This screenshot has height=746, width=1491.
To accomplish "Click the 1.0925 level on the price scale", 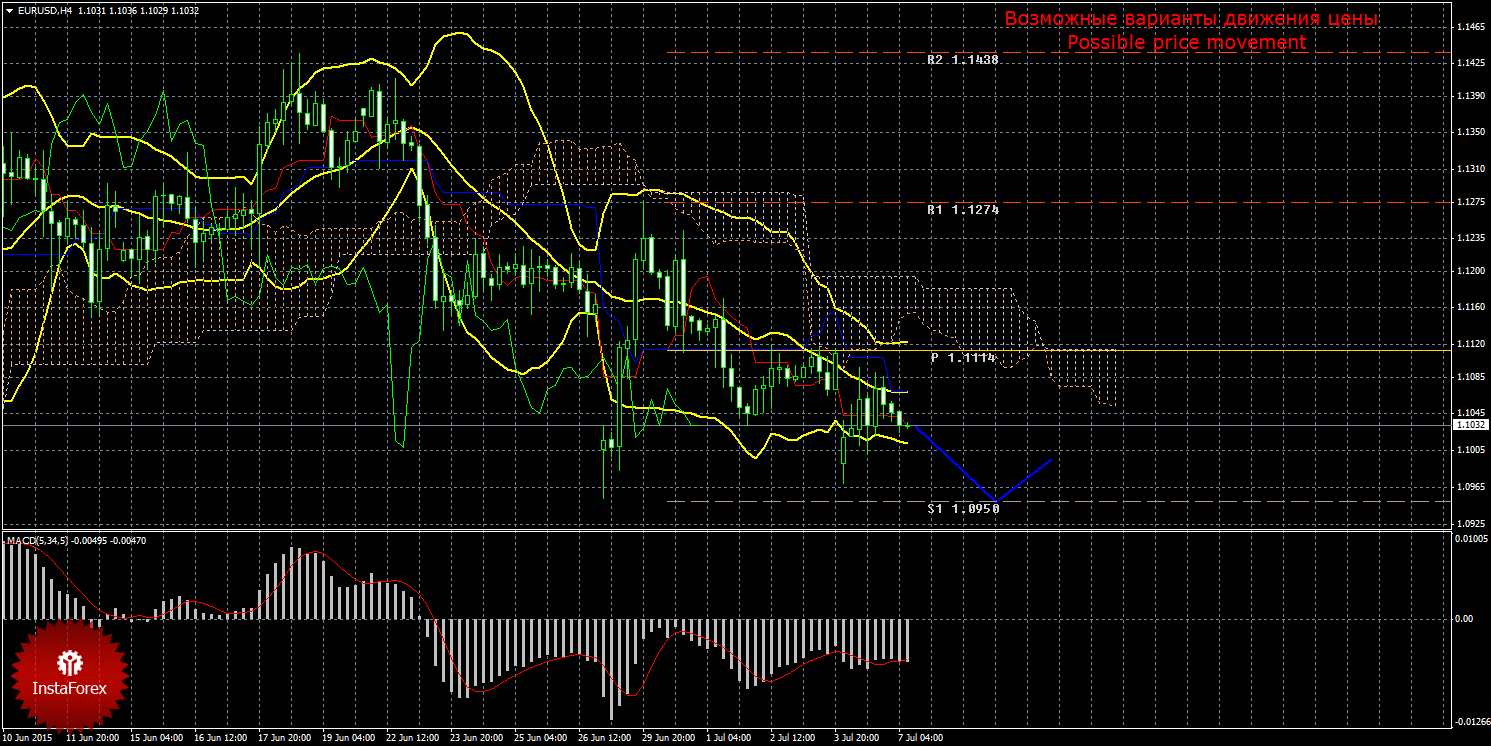I will [1469, 523].
